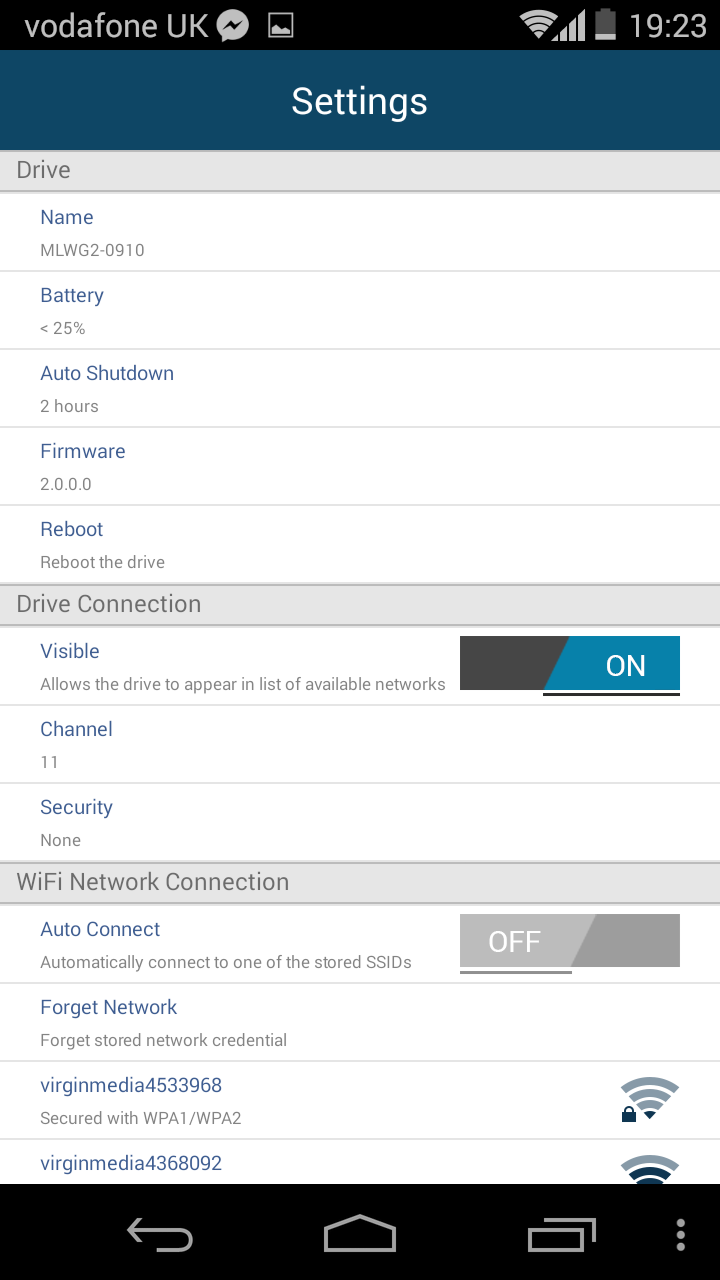
Task: Tap Reboot to reboot the drive
Action: 72,544
